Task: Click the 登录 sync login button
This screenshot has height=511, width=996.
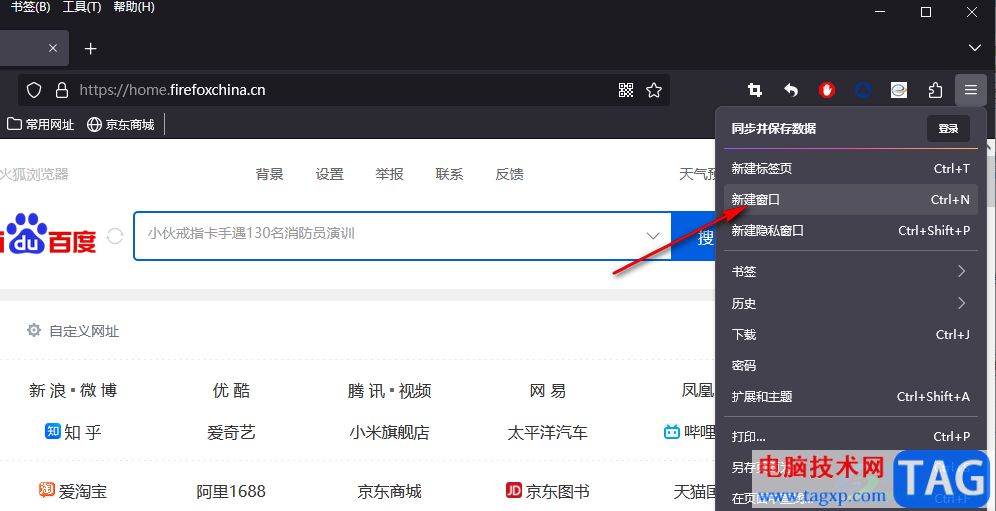Action: [948, 128]
